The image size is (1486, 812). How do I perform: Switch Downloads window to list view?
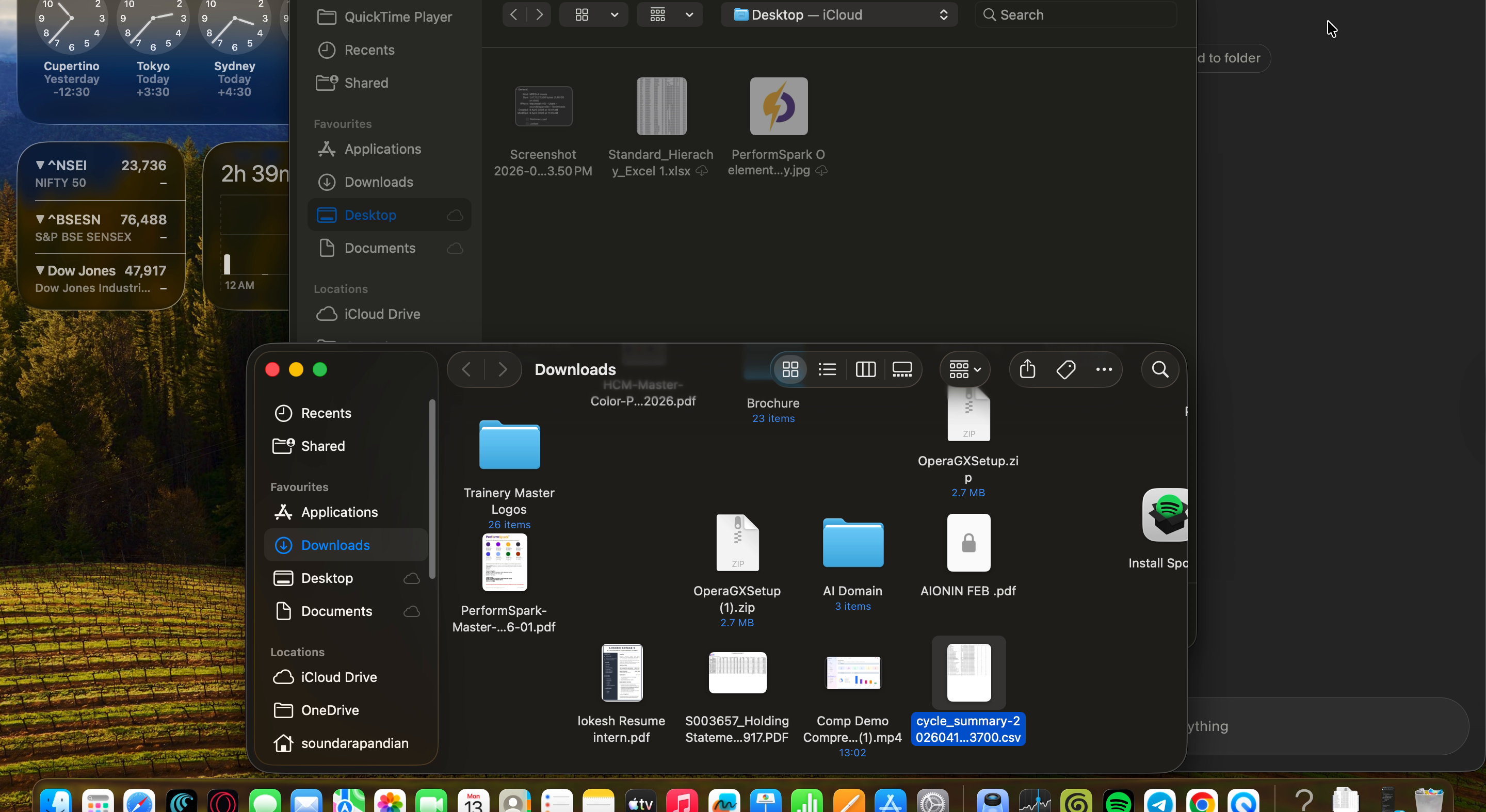coord(827,369)
